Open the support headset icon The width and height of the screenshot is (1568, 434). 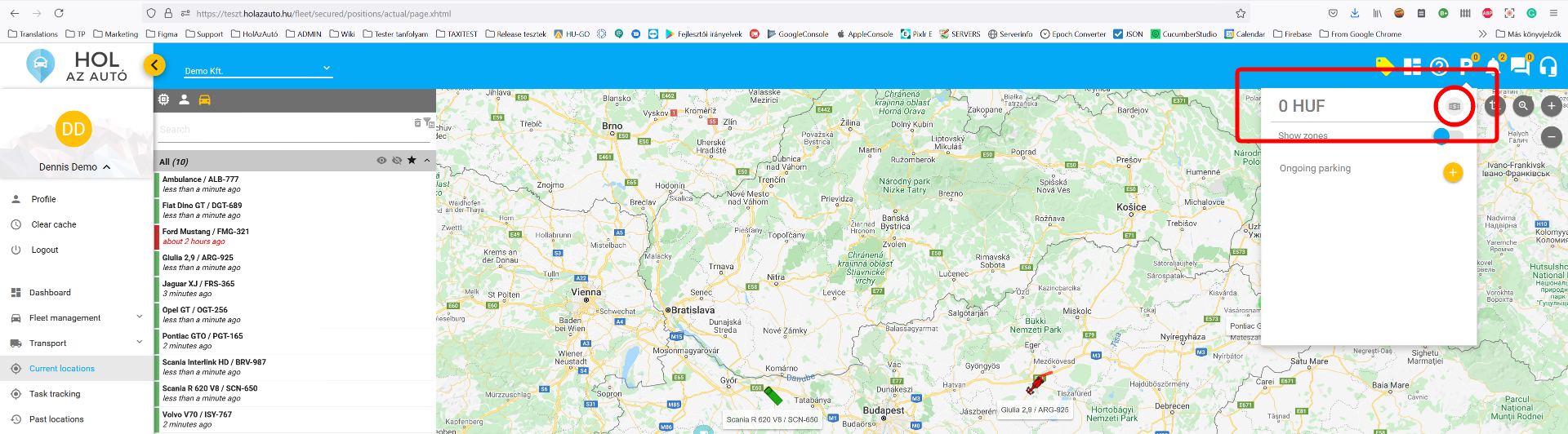tap(1548, 67)
